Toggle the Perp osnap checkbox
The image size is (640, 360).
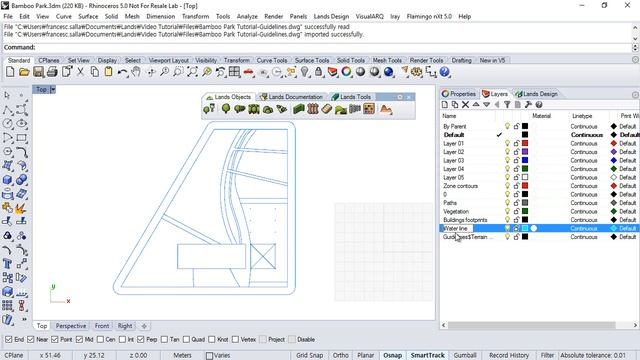(141, 339)
